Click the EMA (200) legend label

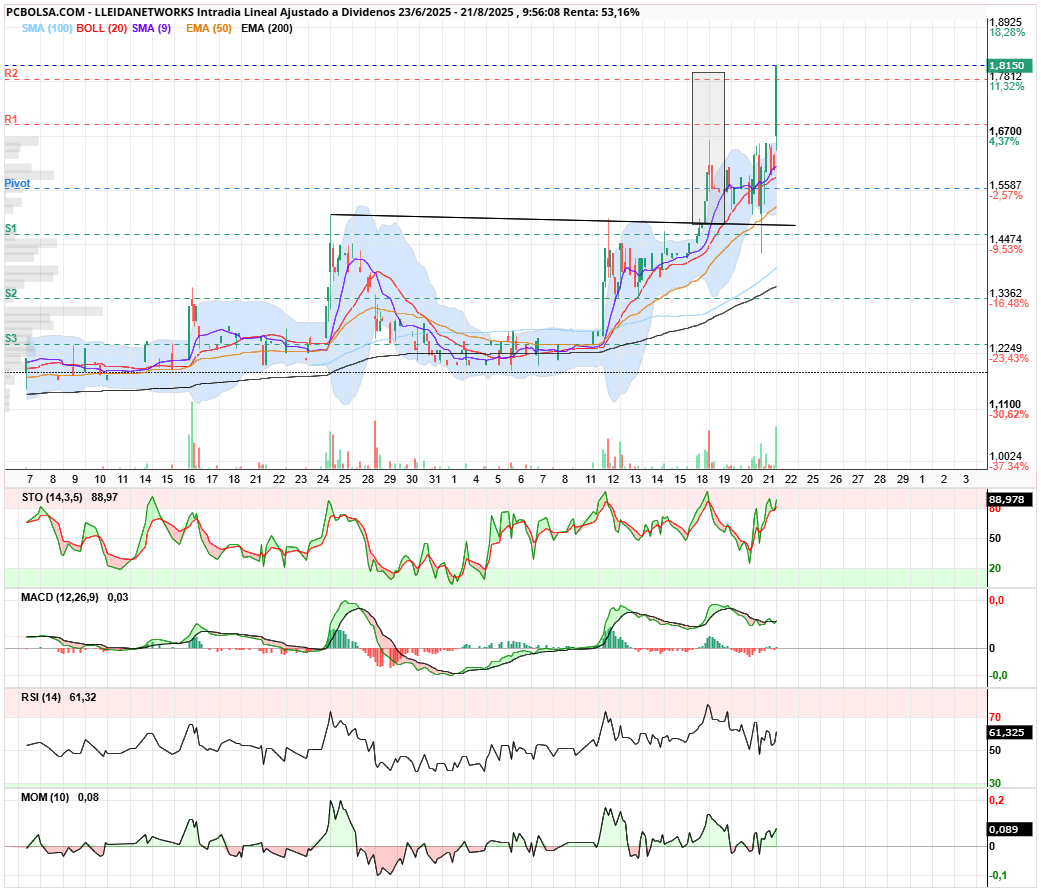[x=267, y=29]
